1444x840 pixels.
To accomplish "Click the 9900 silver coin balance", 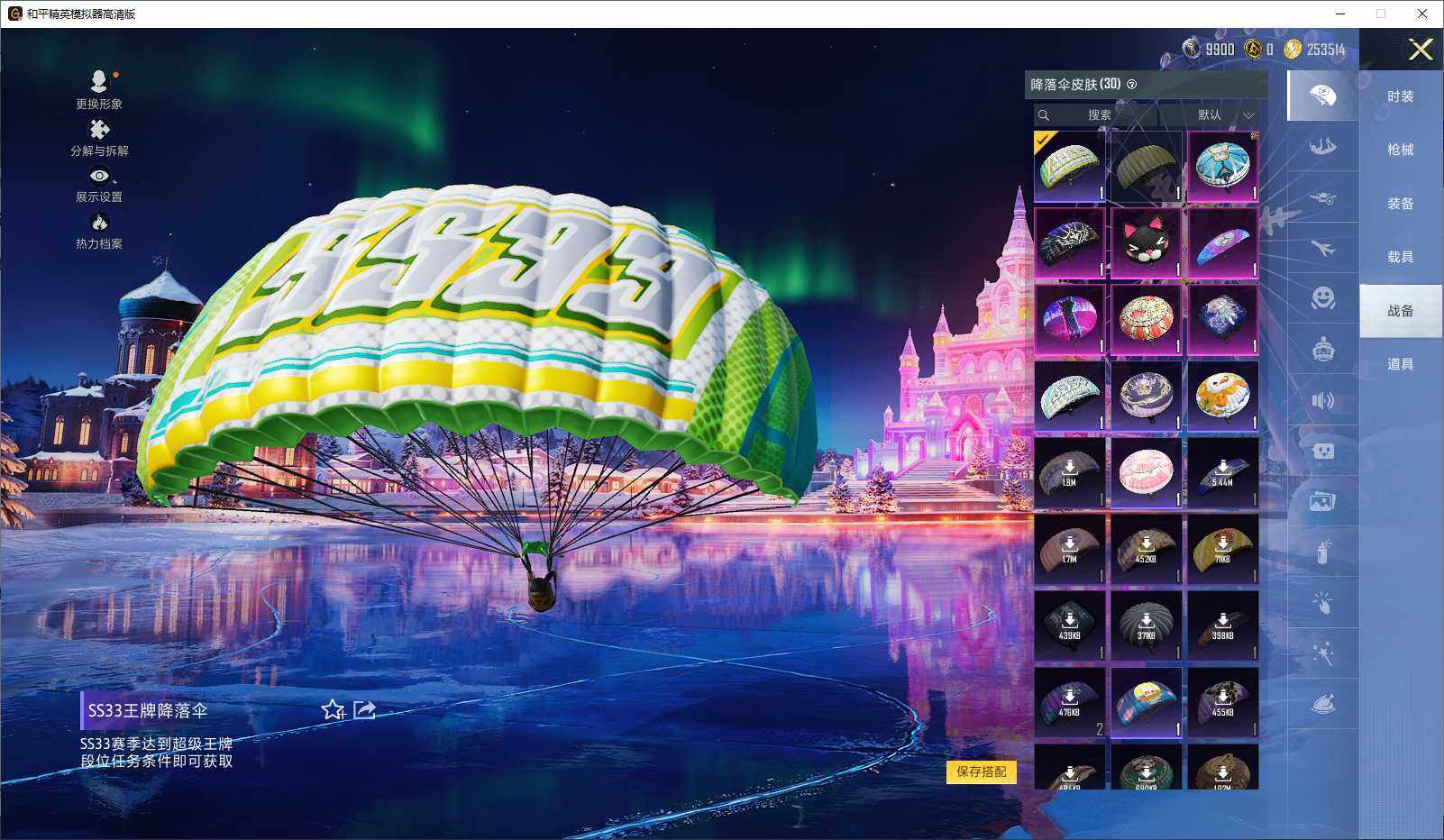I will (x=1209, y=49).
